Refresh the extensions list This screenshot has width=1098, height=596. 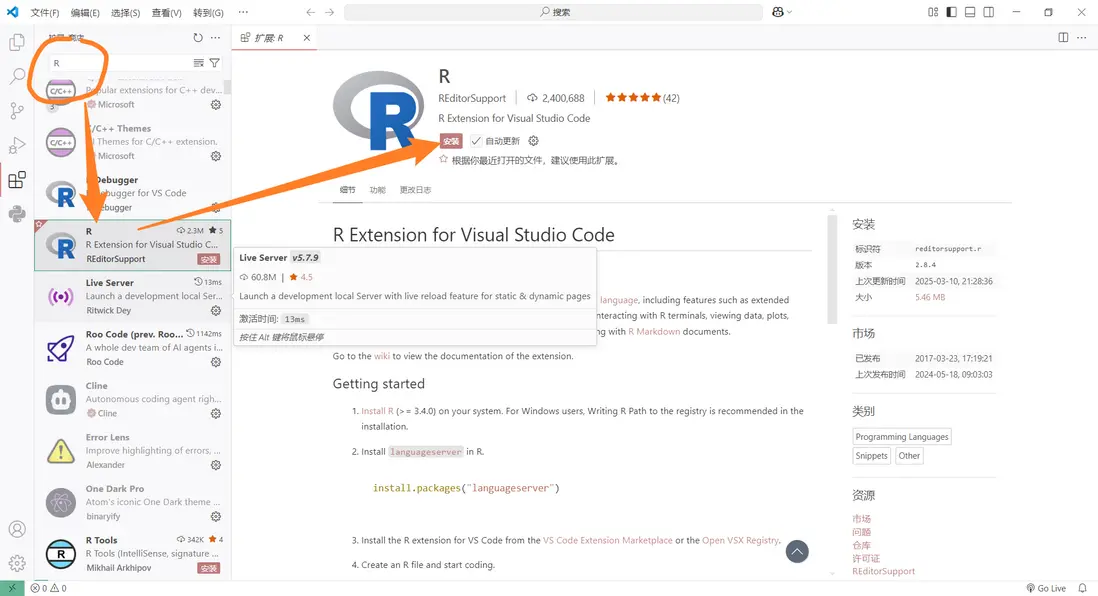(x=198, y=38)
